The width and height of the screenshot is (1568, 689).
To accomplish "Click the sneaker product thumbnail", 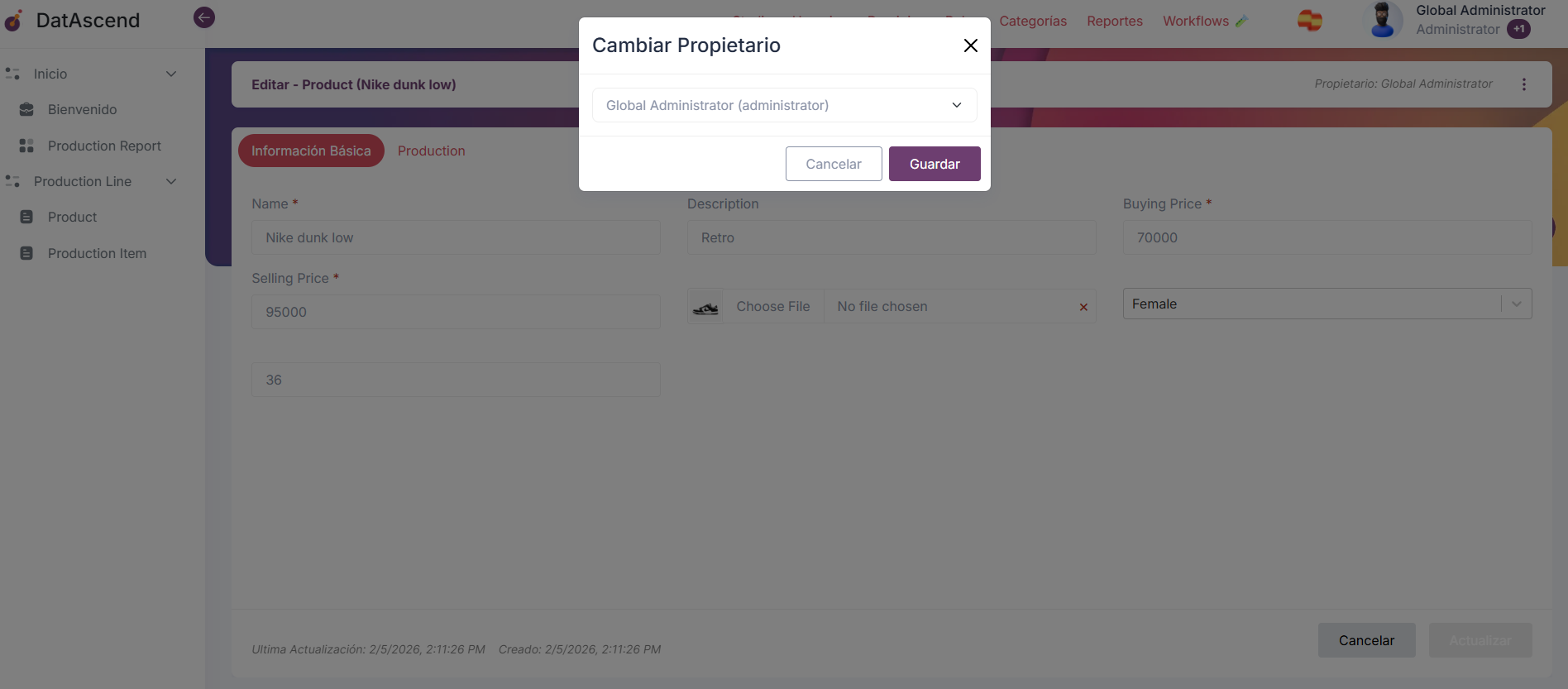I will click(x=705, y=306).
